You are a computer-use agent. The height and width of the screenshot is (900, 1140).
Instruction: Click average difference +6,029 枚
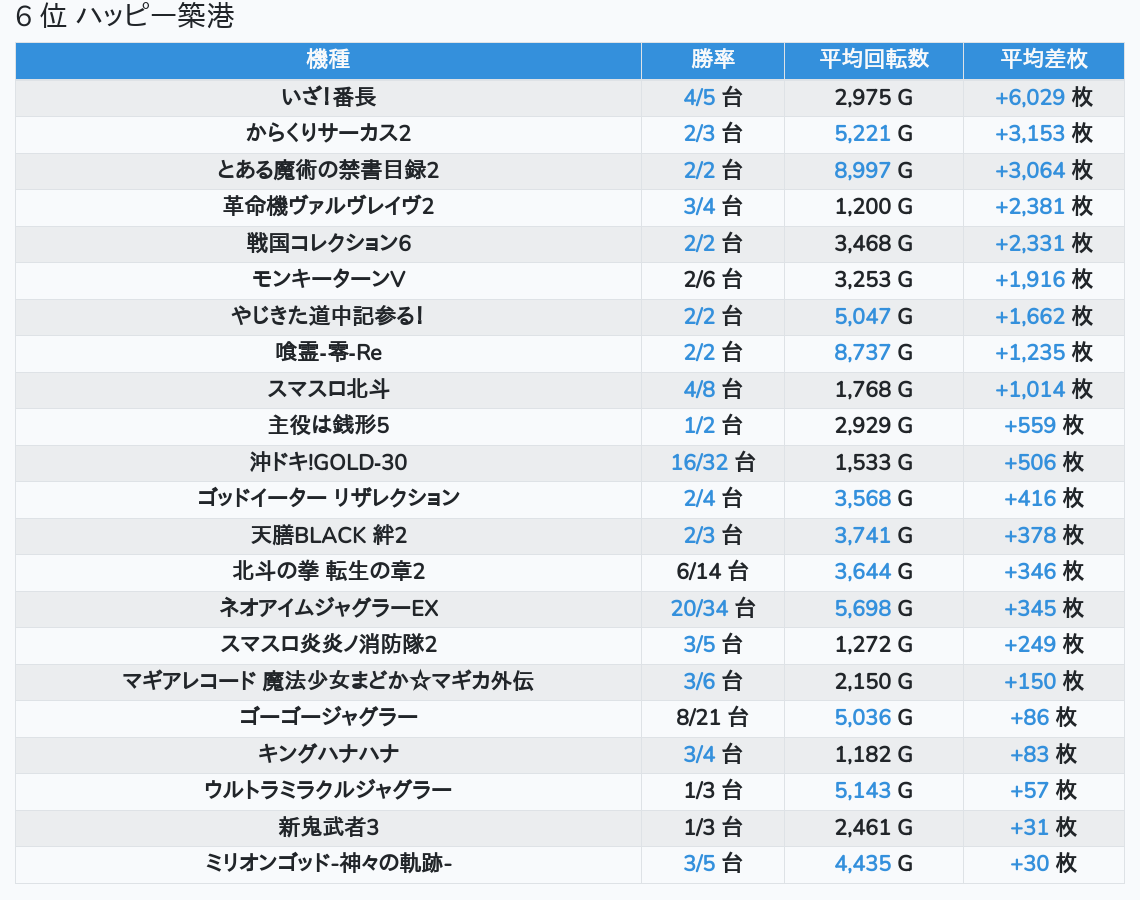[1043, 97]
